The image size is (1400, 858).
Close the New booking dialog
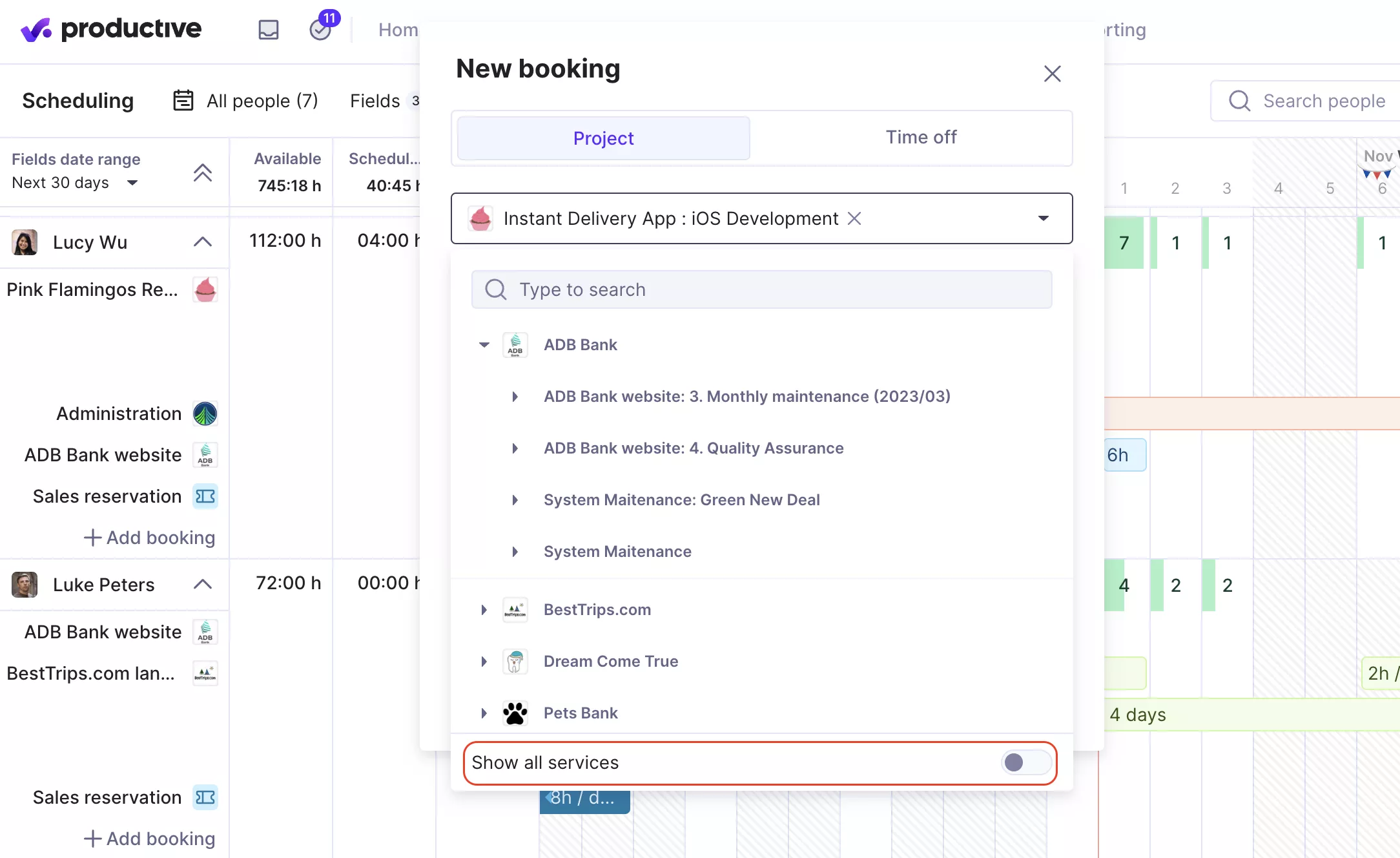tap(1053, 74)
